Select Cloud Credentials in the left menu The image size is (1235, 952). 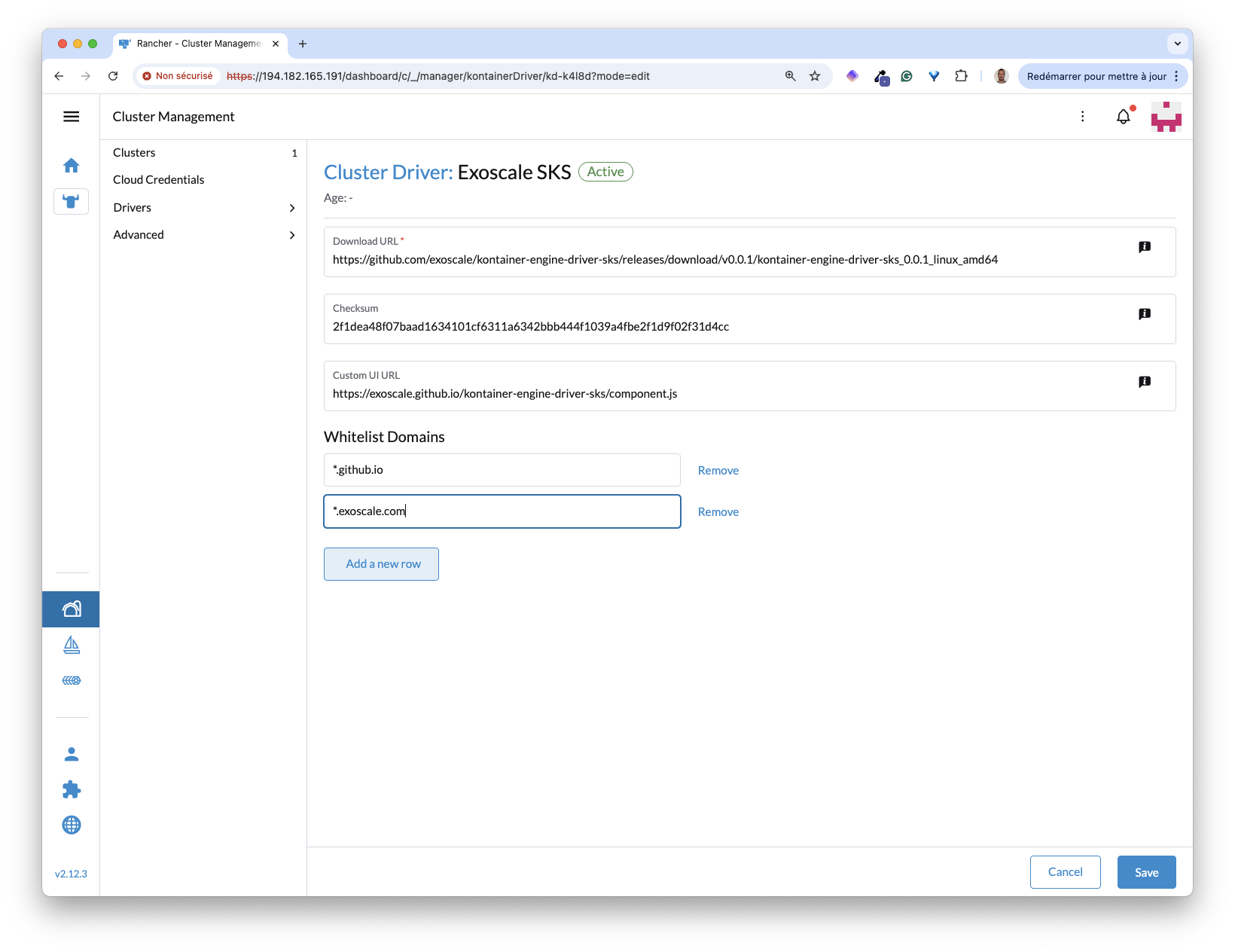point(158,179)
